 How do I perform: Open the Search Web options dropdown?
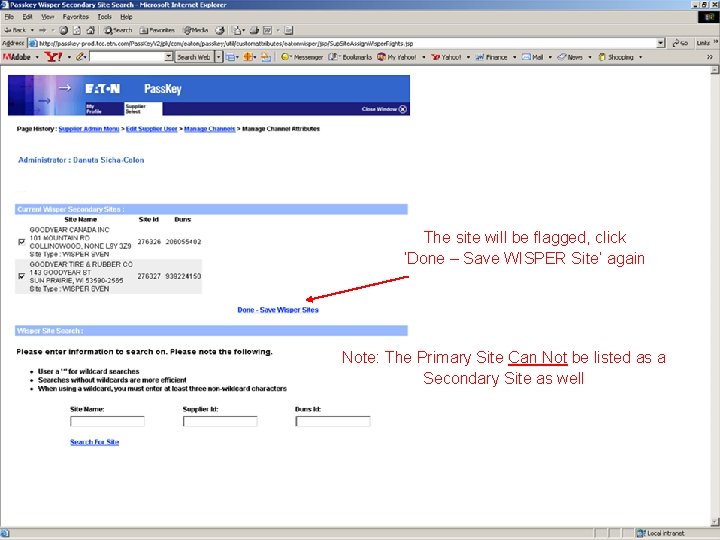[x=219, y=57]
